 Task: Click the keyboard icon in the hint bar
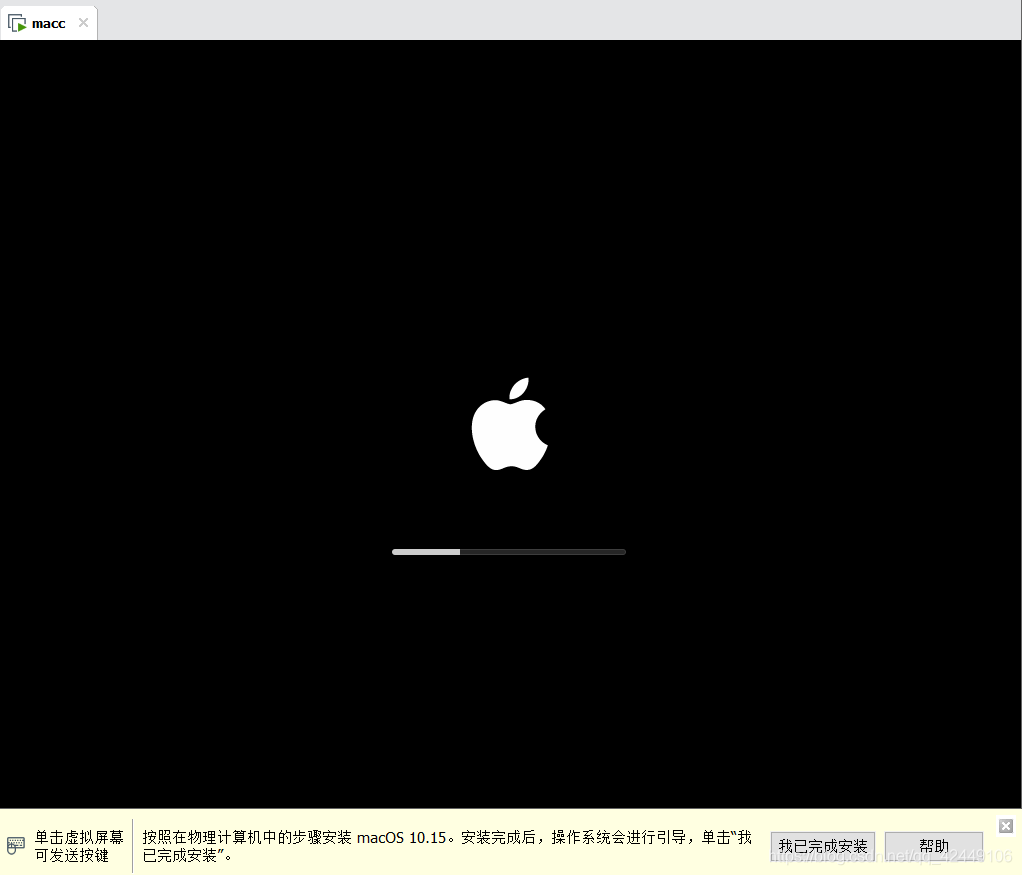coord(16,846)
